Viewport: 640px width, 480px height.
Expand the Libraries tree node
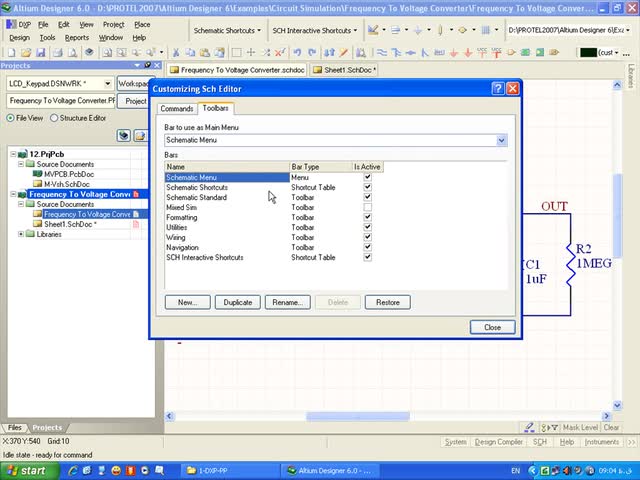pyautogui.click(x=22, y=234)
